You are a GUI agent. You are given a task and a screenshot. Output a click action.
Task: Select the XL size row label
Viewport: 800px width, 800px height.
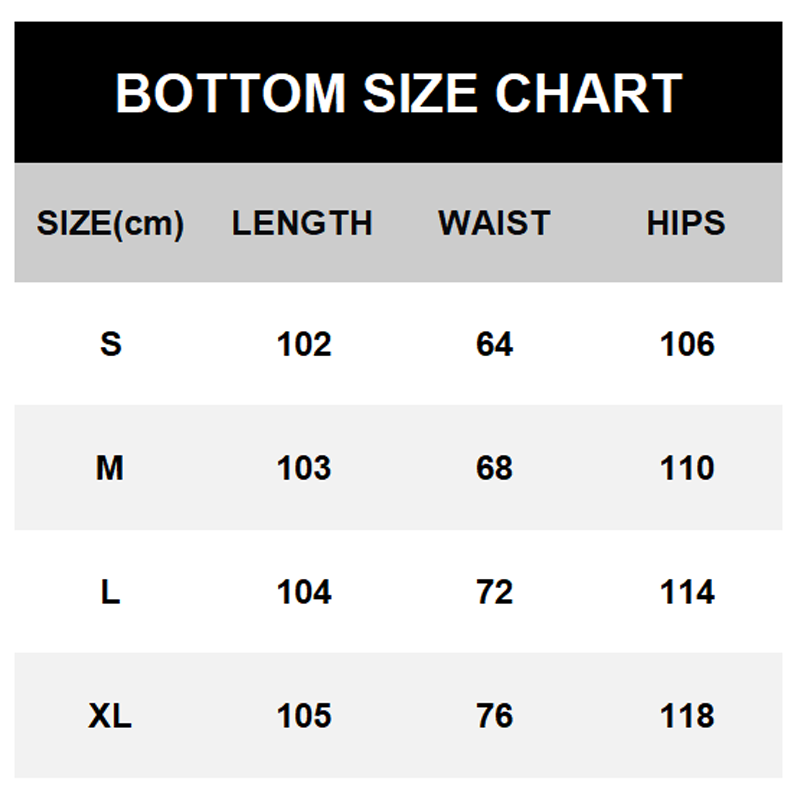tap(110, 716)
